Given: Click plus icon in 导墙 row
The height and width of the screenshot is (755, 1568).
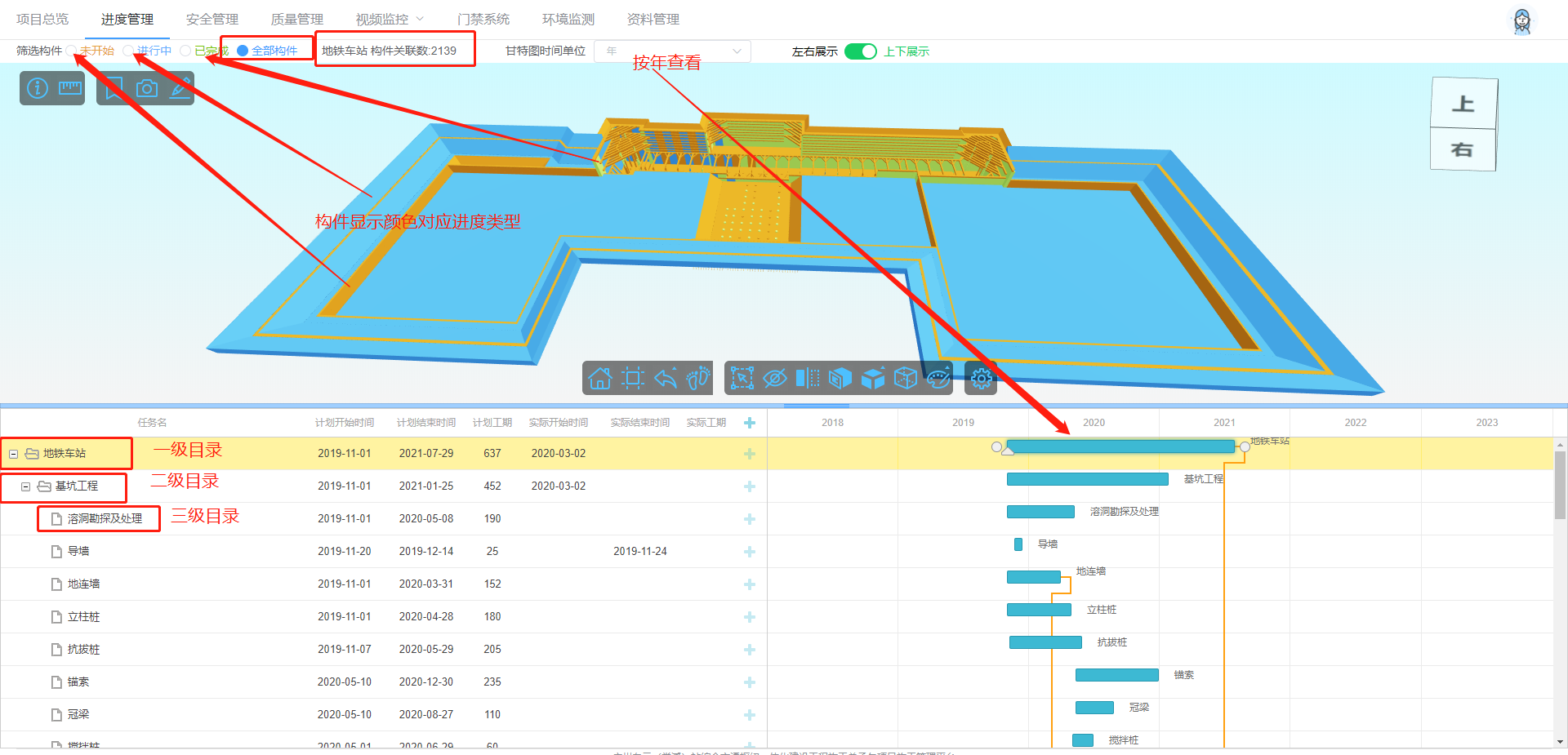Looking at the screenshot, I should 750,552.
